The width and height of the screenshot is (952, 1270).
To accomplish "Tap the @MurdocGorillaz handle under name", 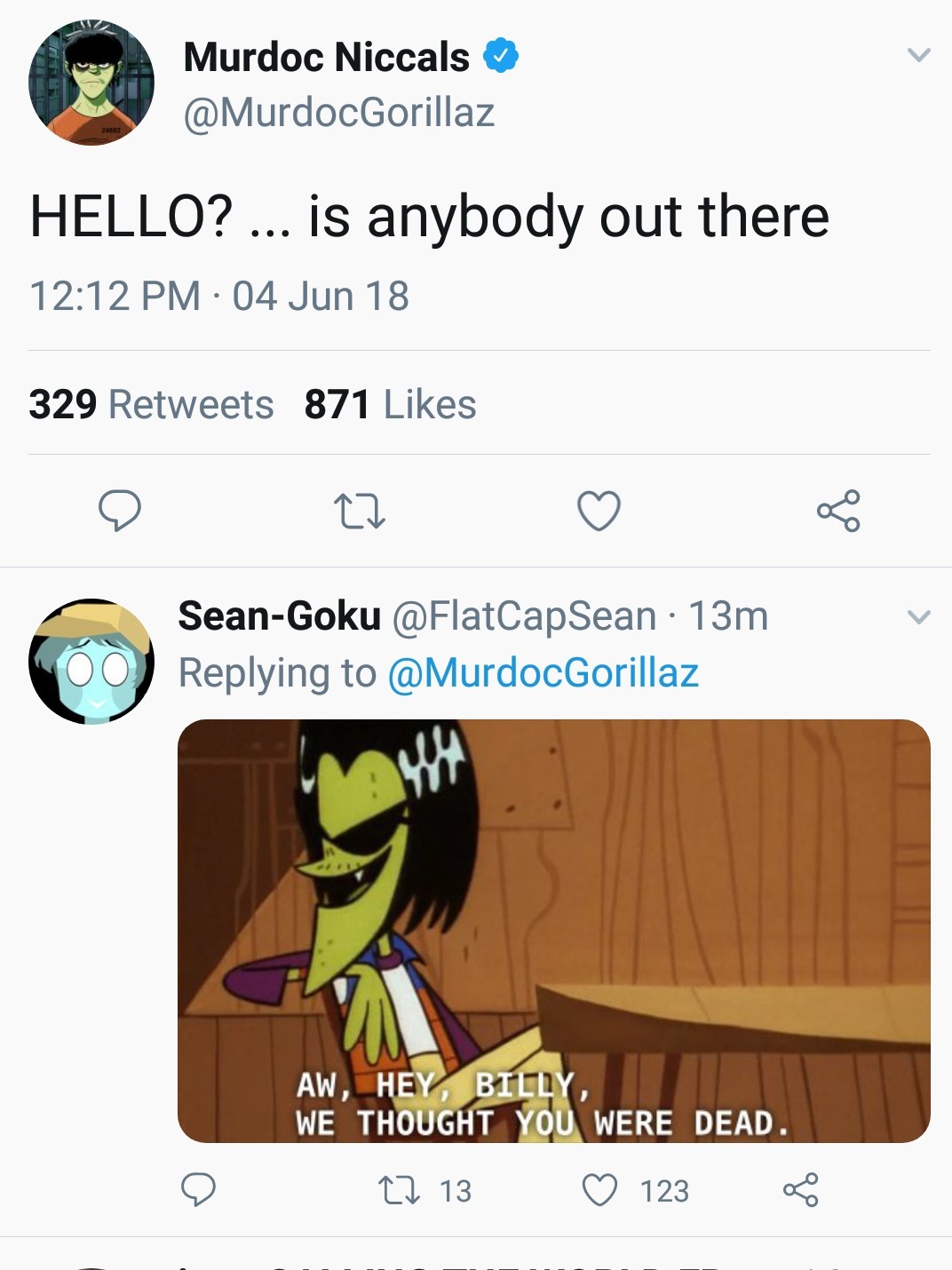I will [338, 113].
